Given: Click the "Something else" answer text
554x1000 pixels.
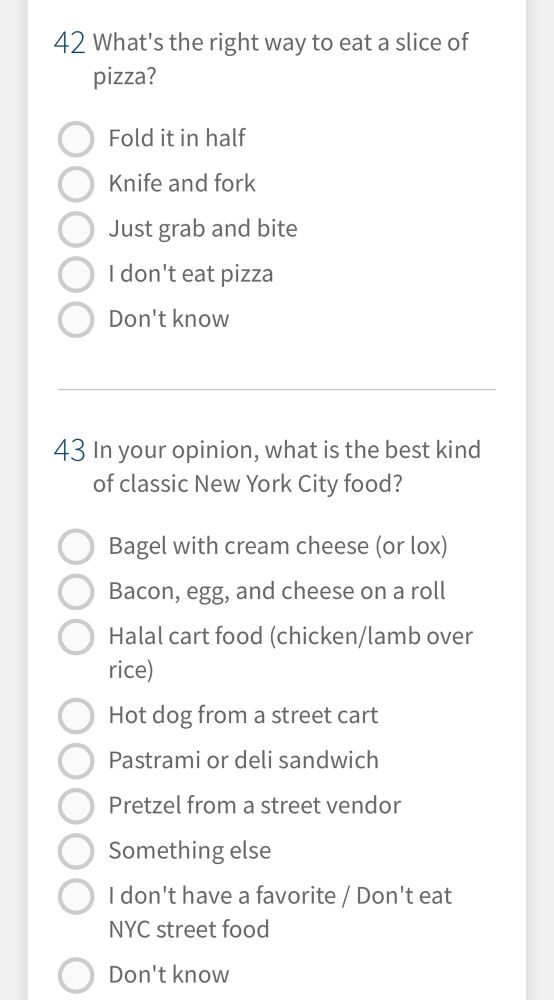Looking at the screenshot, I should [x=189, y=850].
